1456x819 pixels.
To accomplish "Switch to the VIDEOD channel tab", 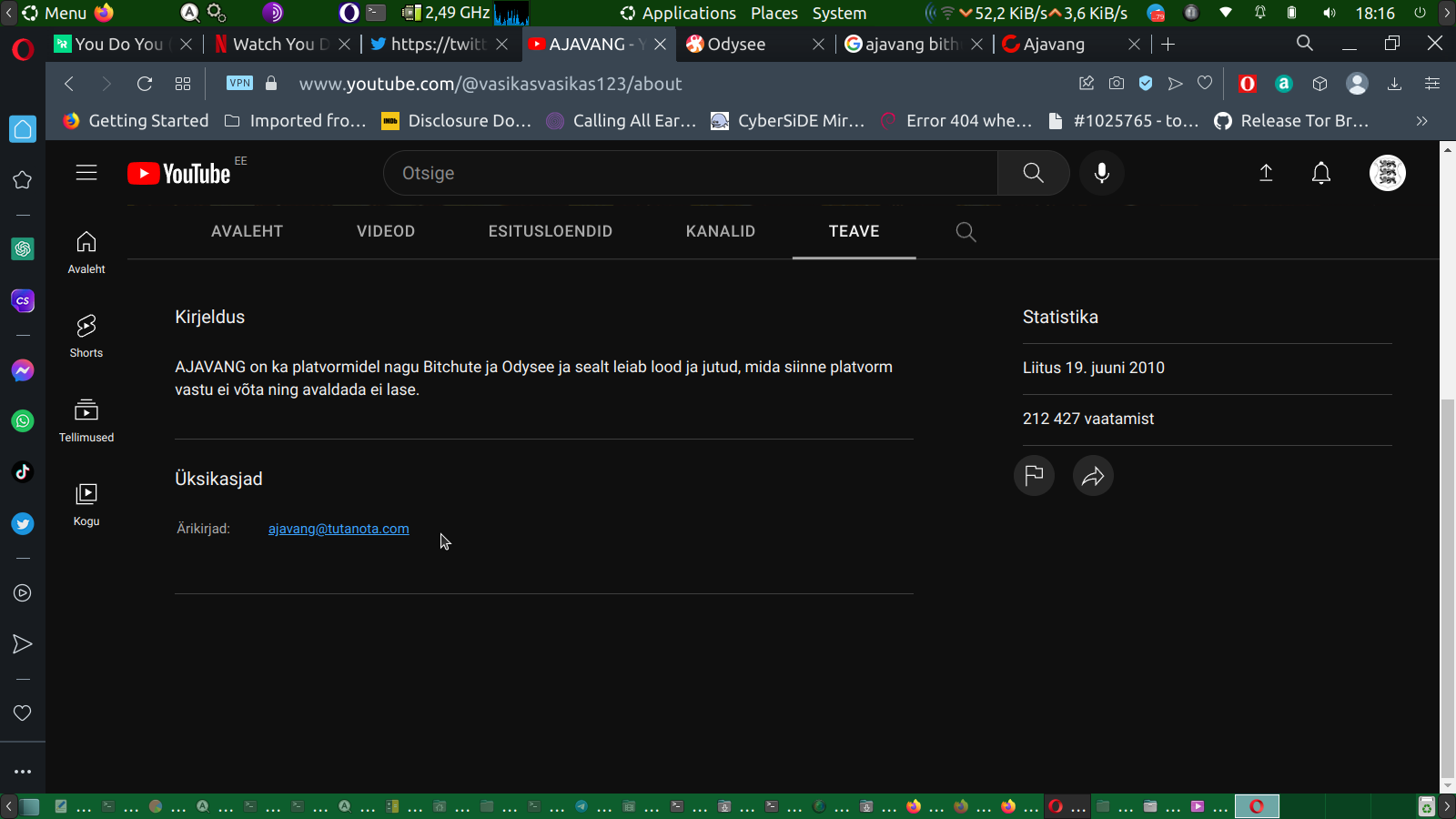I will point(386,231).
